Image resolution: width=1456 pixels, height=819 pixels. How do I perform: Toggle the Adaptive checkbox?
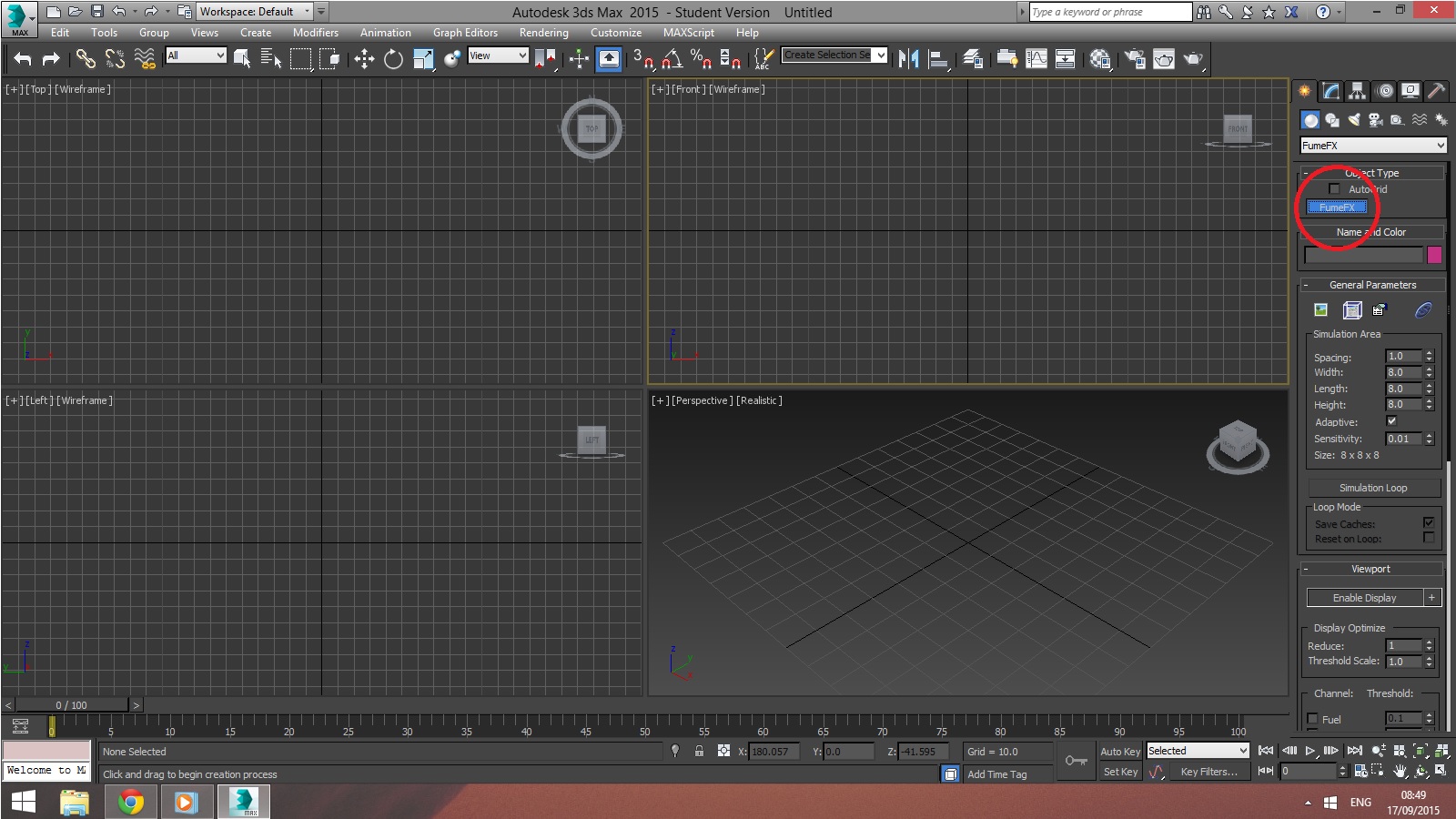1391,421
